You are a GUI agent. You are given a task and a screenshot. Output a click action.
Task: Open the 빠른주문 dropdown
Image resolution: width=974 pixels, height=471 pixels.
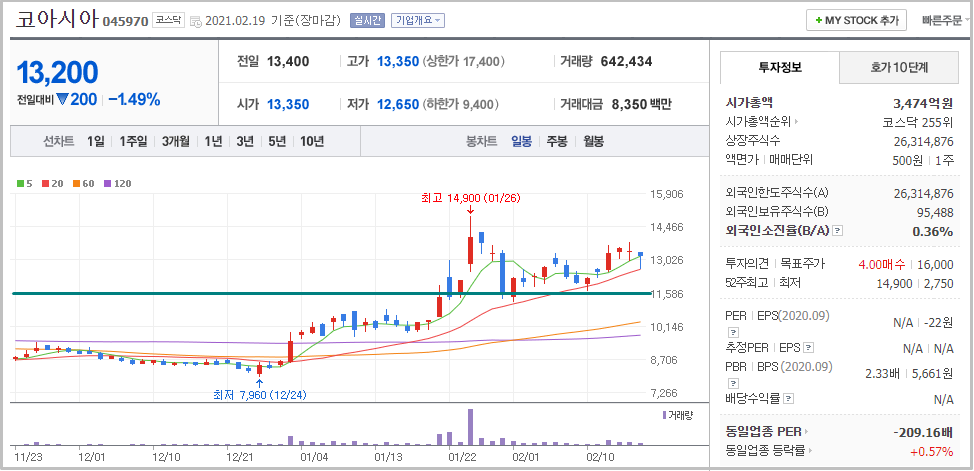pyautogui.click(x=946, y=20)
